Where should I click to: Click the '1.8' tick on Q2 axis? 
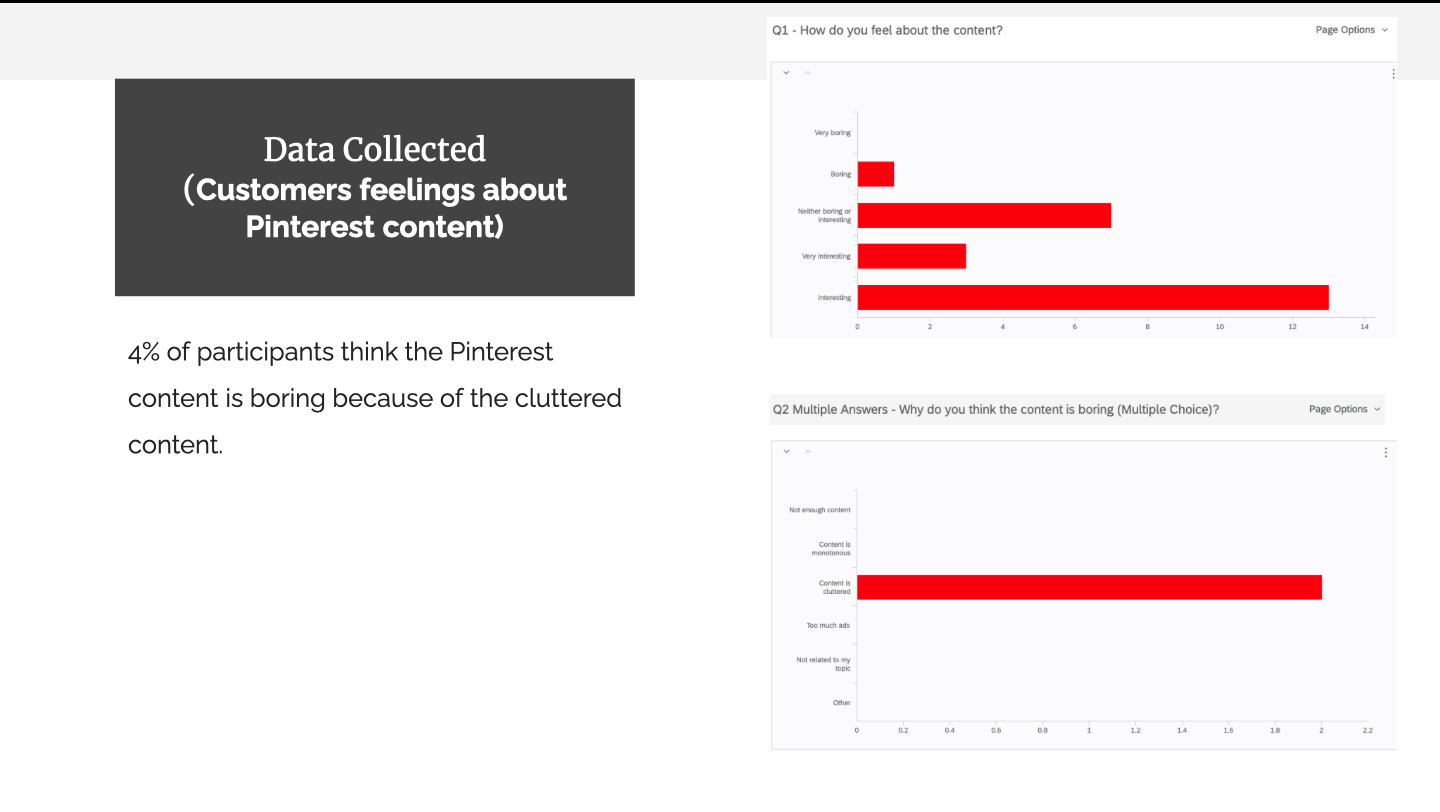pos(1275,731)
